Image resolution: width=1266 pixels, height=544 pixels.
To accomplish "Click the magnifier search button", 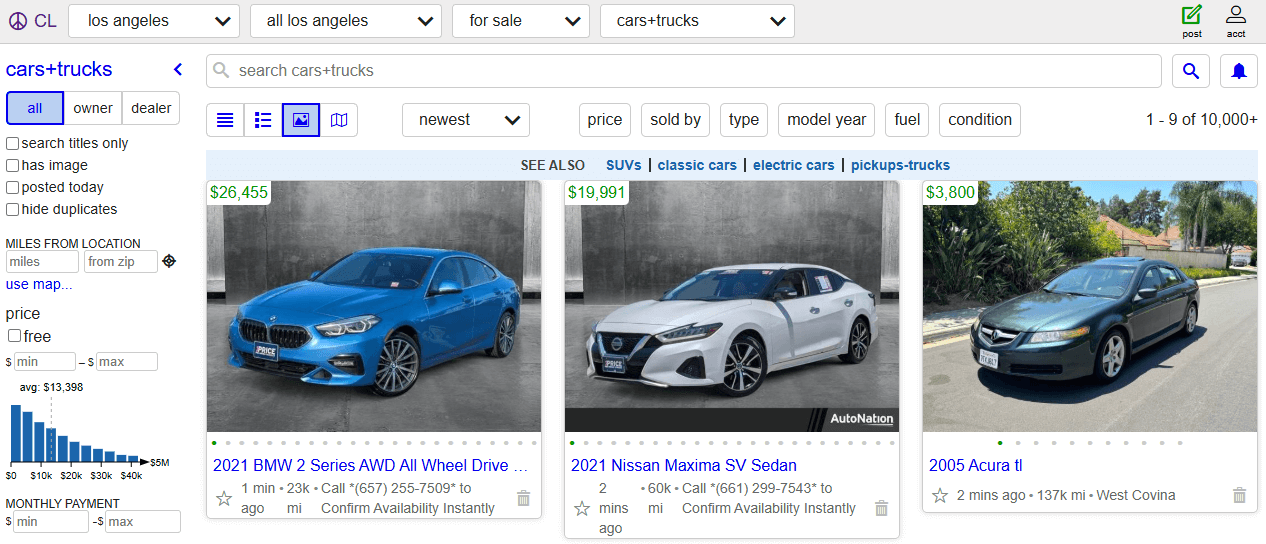I will pos(1190,71).
